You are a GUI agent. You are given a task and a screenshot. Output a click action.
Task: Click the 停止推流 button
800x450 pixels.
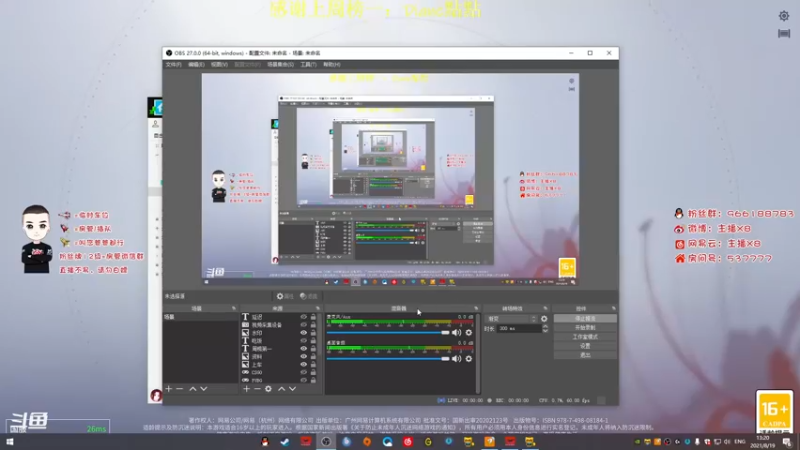tap(585, 318)
